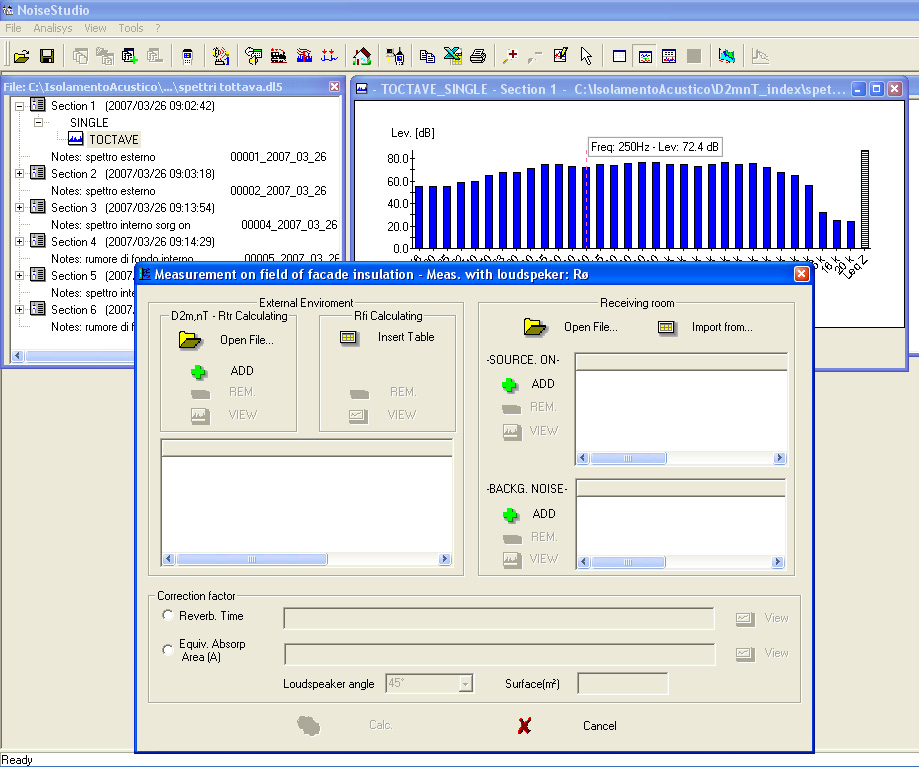Select the Reverb. Time radio button
The height and width of the screenshot is (767, 919).
(x=168, y=615)
